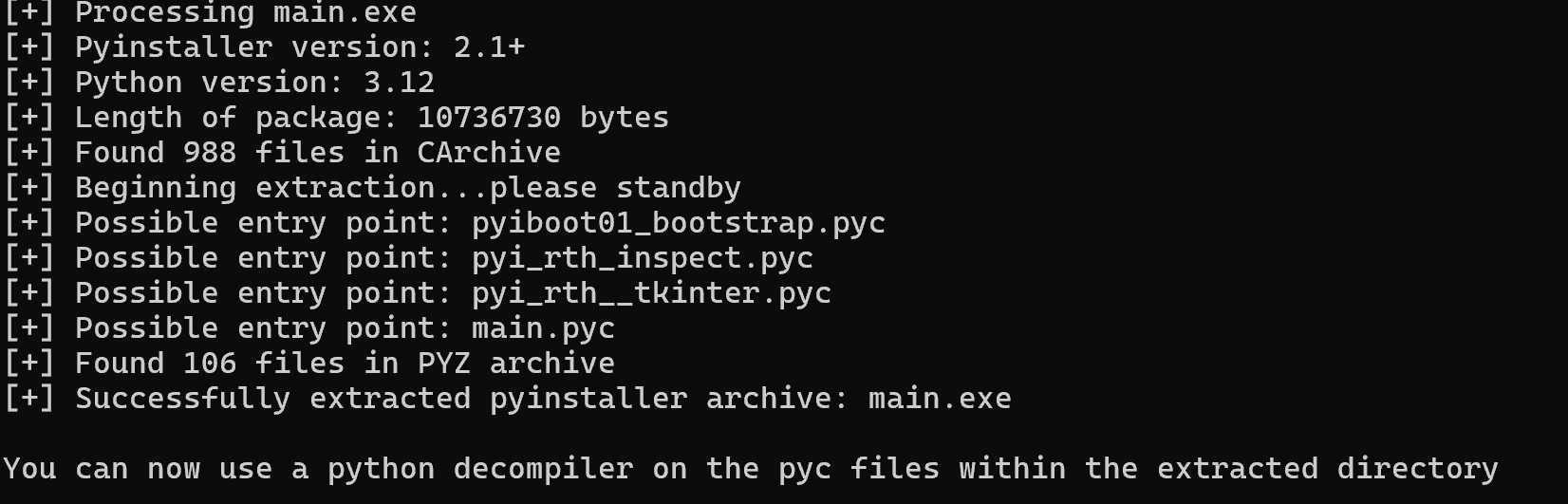This screenshot has height=504, width=1568.
Task: Click the number 106 in PYZ line
Action: click(x=210, y=364)
